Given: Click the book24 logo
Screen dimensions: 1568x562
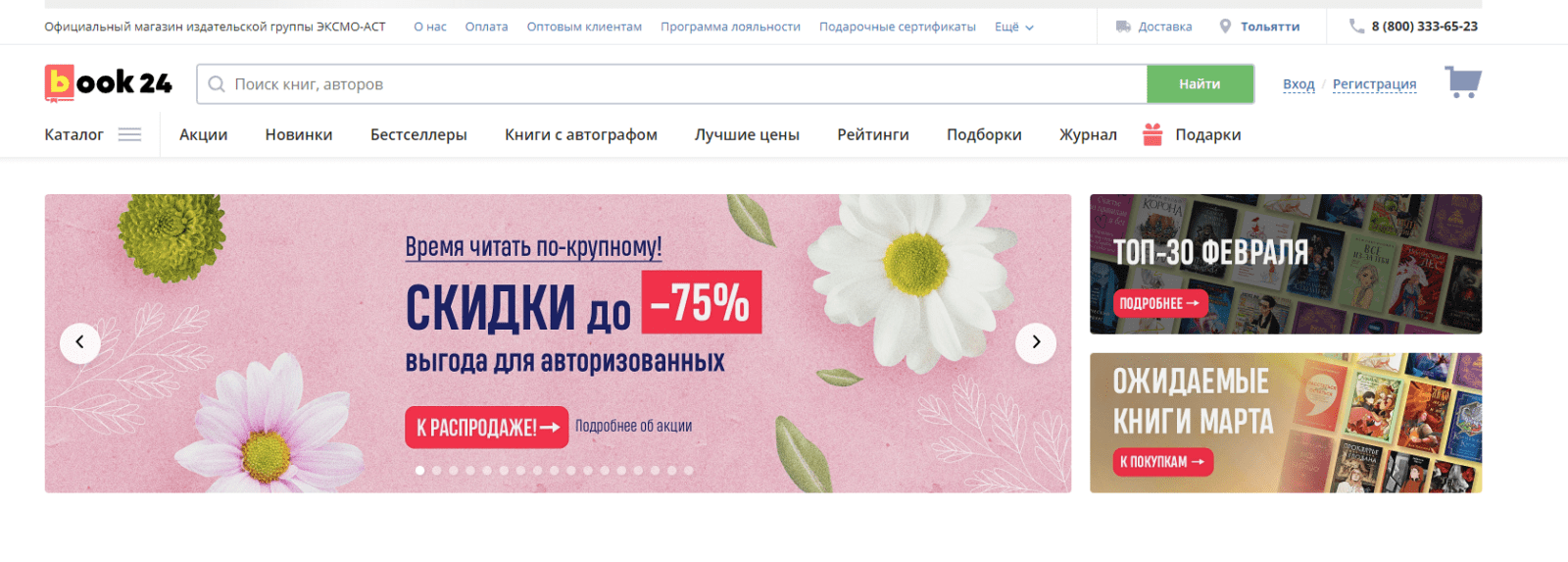Looking at the screenshot, I should [x=108, y=83].
